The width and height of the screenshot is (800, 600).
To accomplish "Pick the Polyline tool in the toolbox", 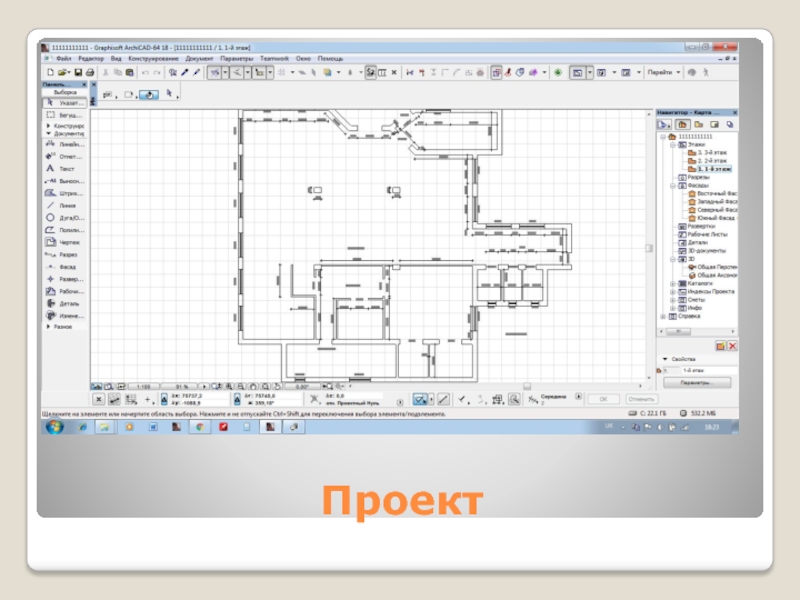I will click(66, 229).
